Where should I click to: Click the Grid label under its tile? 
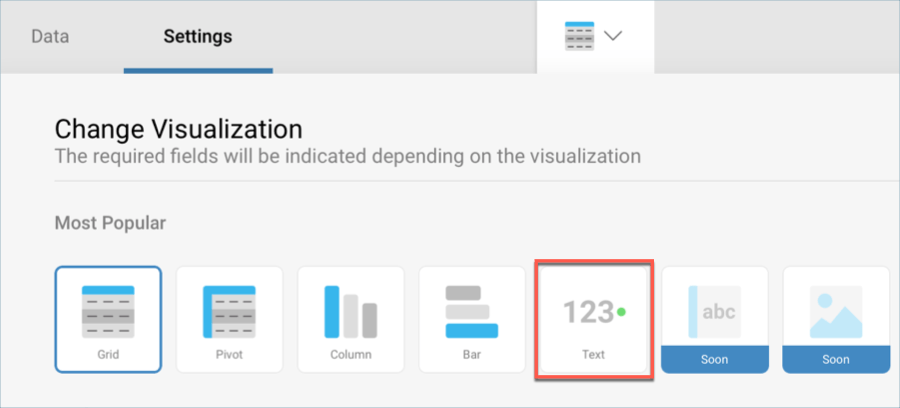tap(108, 355)
